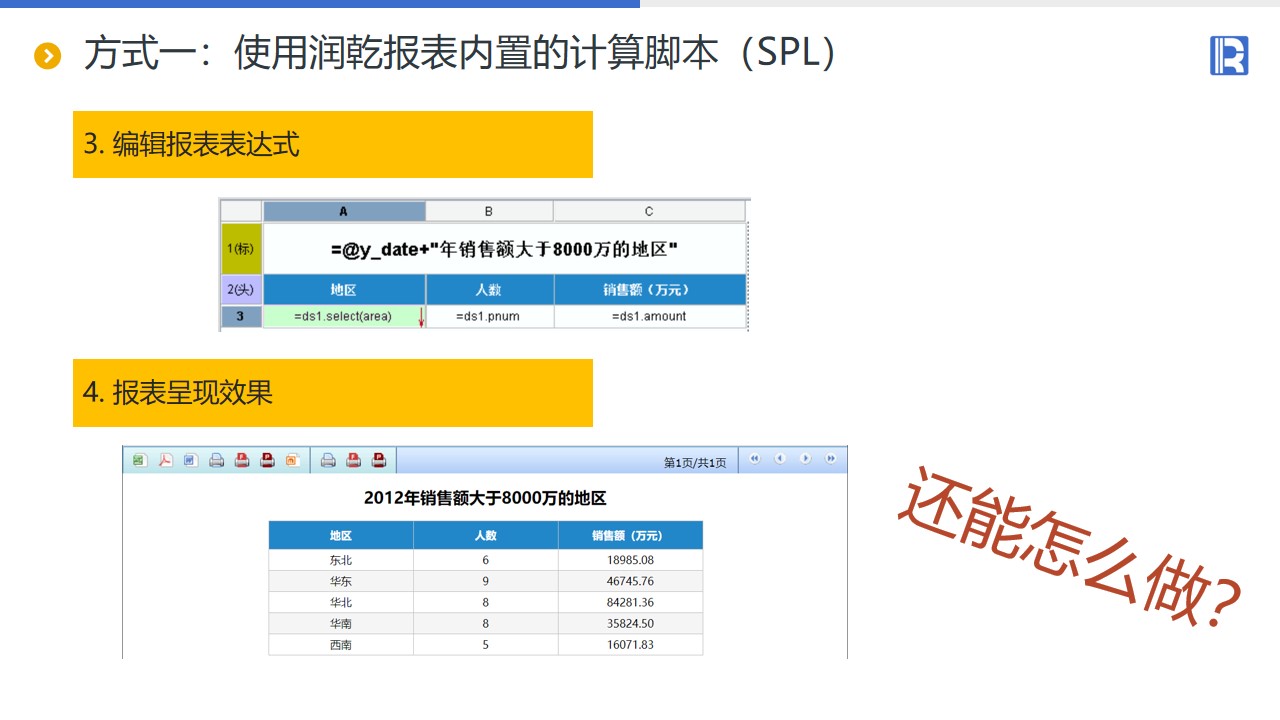The width and height of the screenshot is (1280, 720).
Task: Click the sales value 35824.50
Action: tap(630, 623)
